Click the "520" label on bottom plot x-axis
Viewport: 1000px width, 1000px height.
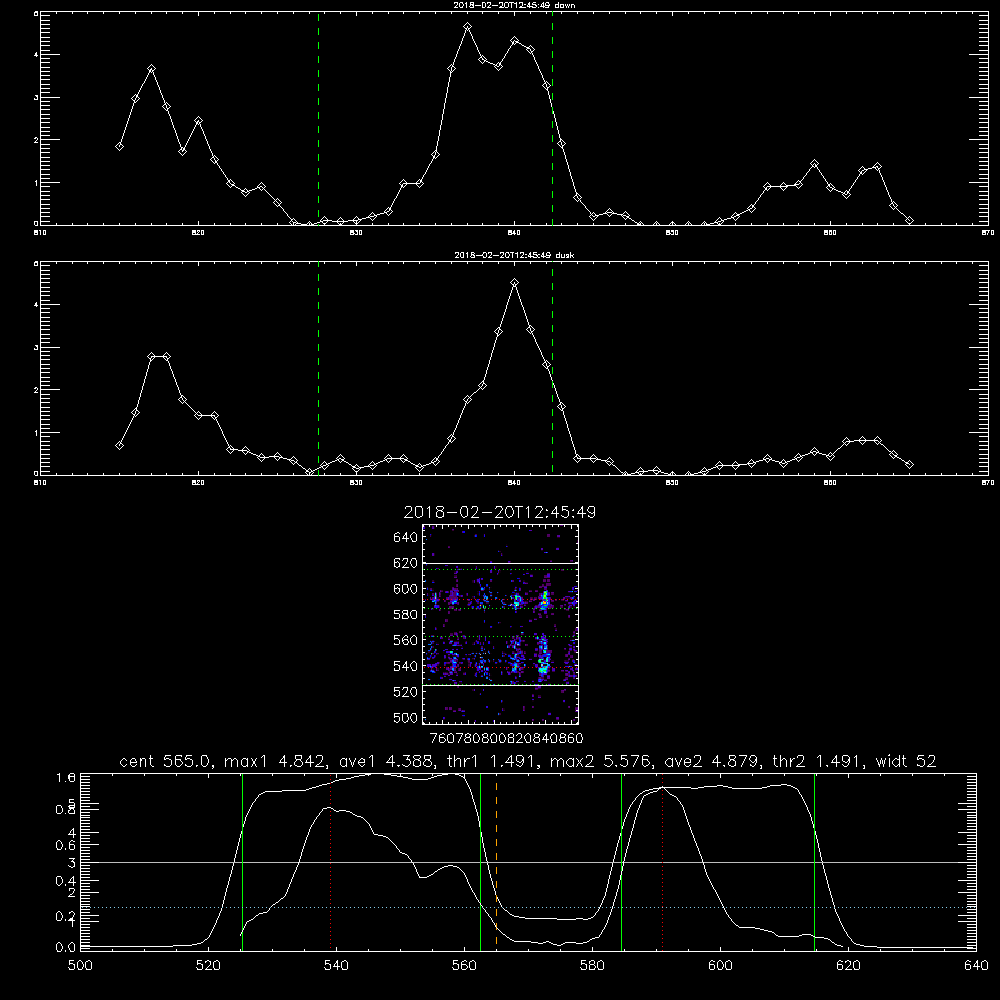pyautogui.click(x=208, y=966)
